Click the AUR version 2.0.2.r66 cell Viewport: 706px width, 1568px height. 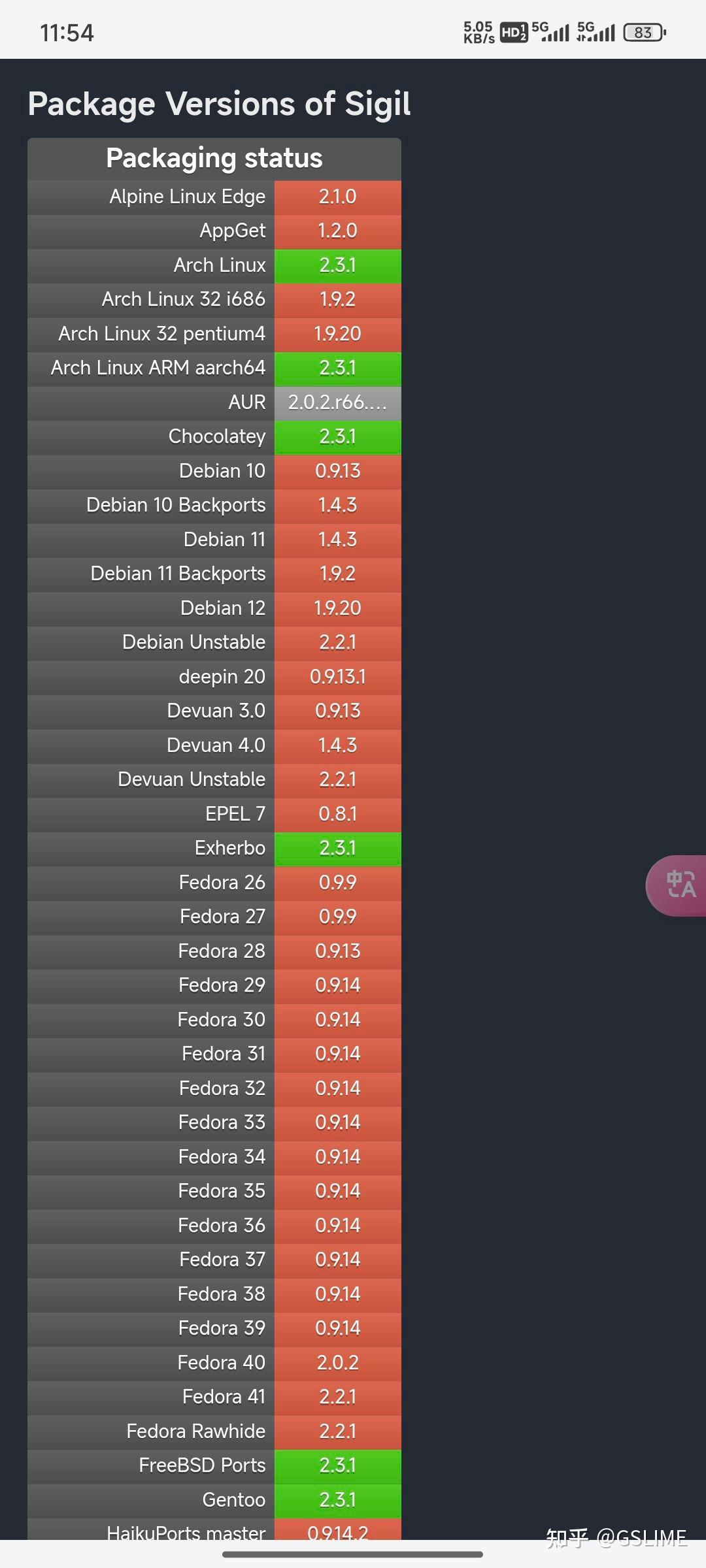click(338, 402)
